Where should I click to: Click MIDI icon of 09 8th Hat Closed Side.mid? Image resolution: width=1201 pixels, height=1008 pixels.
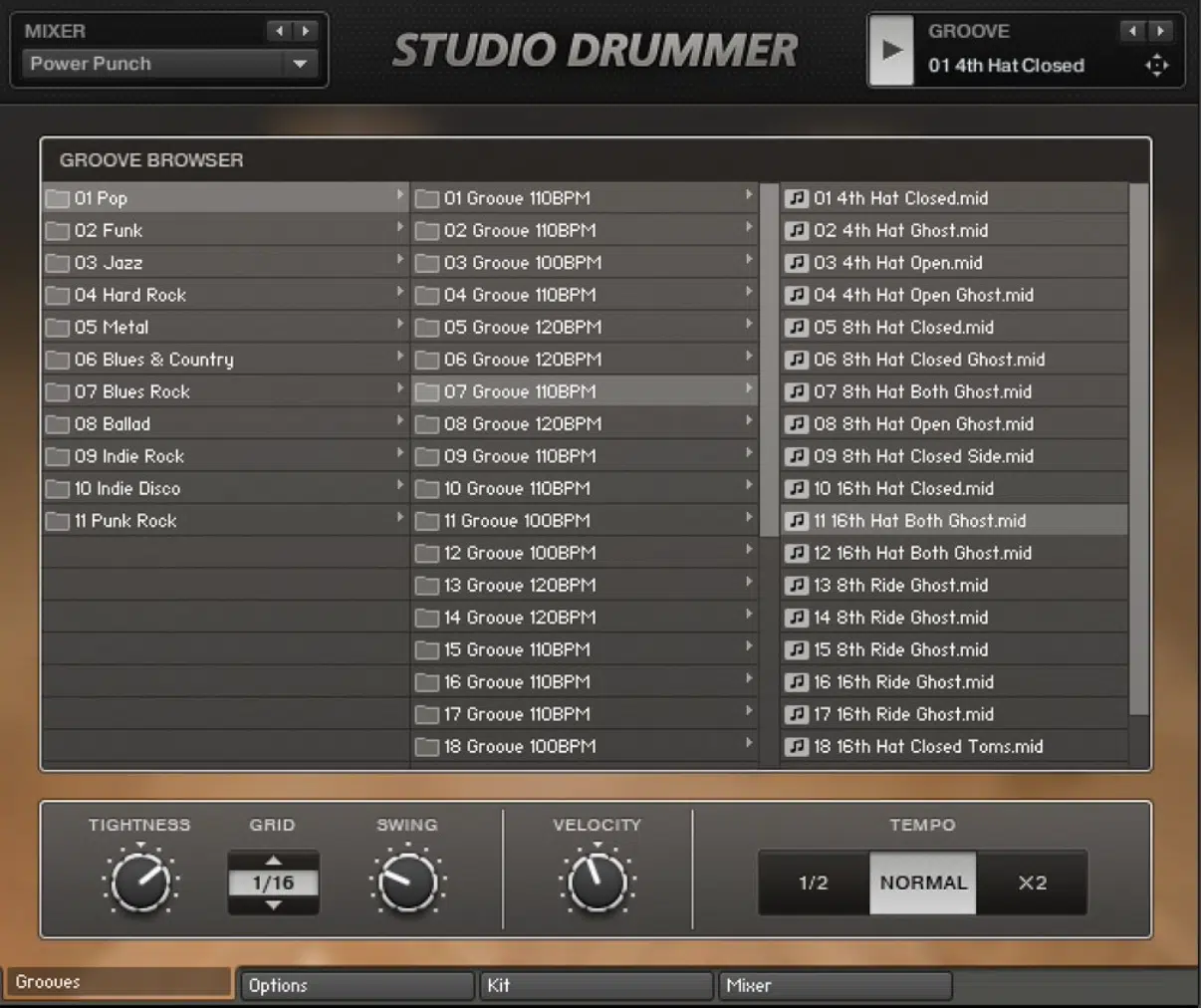[x=797, y=456]
